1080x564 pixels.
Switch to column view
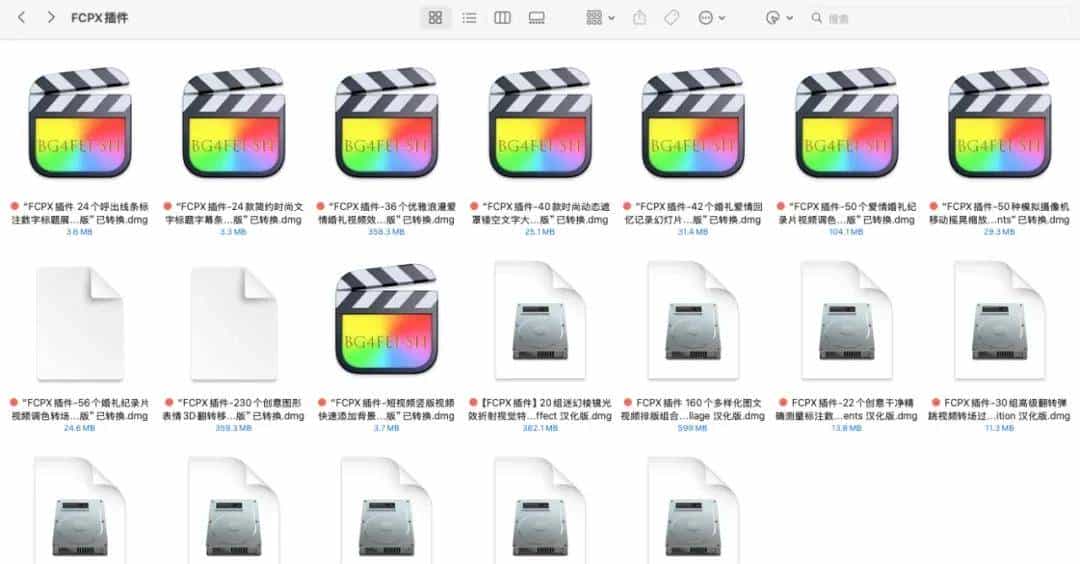click(x=503, y=18)
